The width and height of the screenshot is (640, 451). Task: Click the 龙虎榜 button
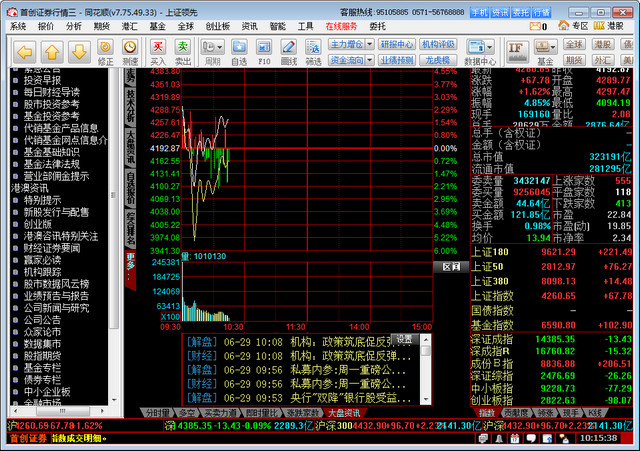[438, 60]
